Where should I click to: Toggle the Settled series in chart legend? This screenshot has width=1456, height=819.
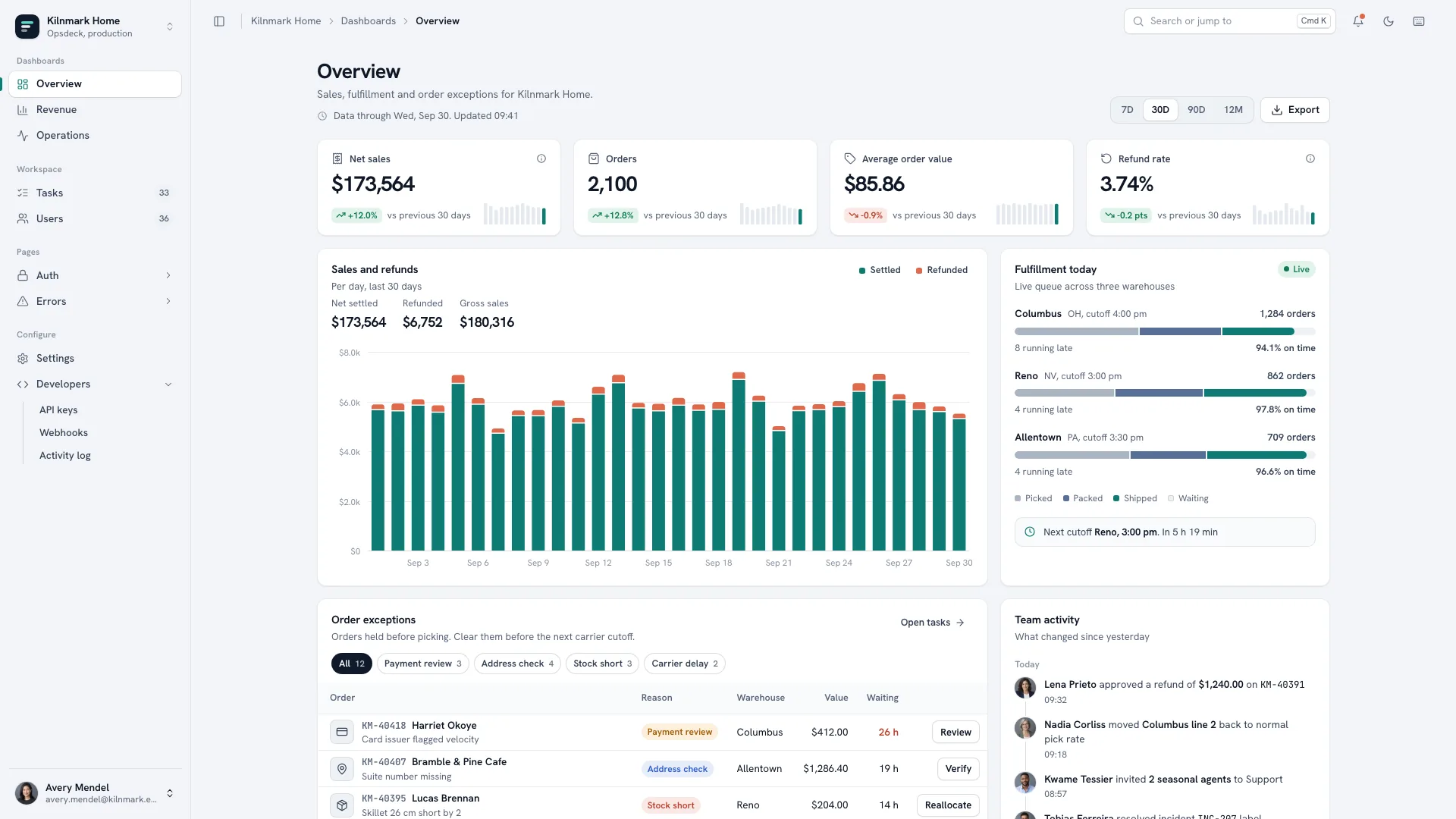tap(880, 270)
